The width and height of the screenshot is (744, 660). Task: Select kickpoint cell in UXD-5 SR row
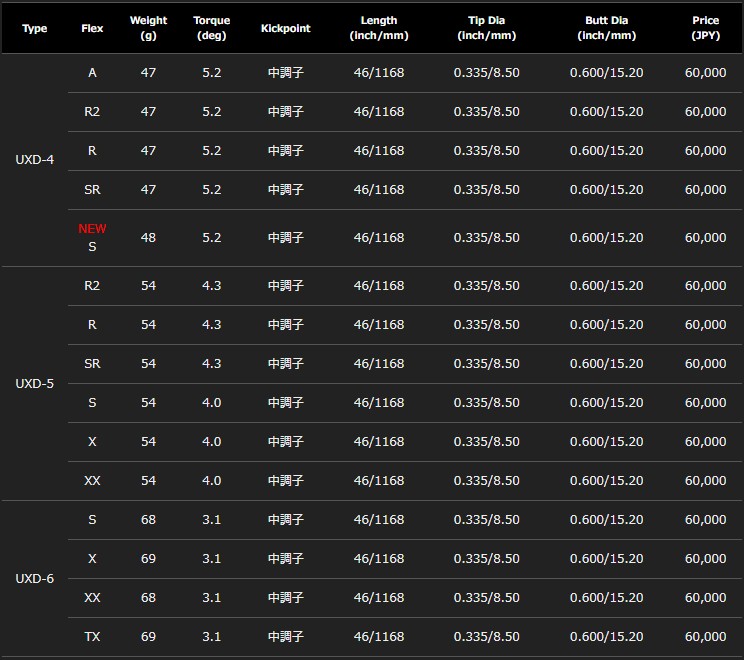pos(285,363)
